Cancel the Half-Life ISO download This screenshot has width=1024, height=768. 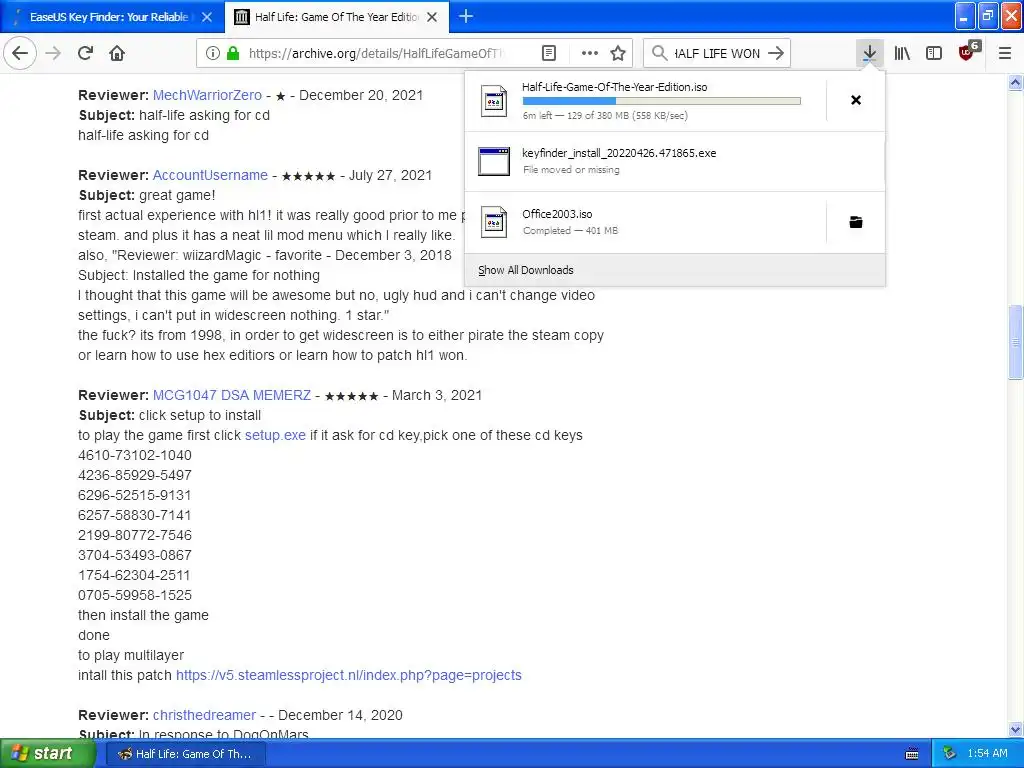pyautogui.click(x=856, y=100)
